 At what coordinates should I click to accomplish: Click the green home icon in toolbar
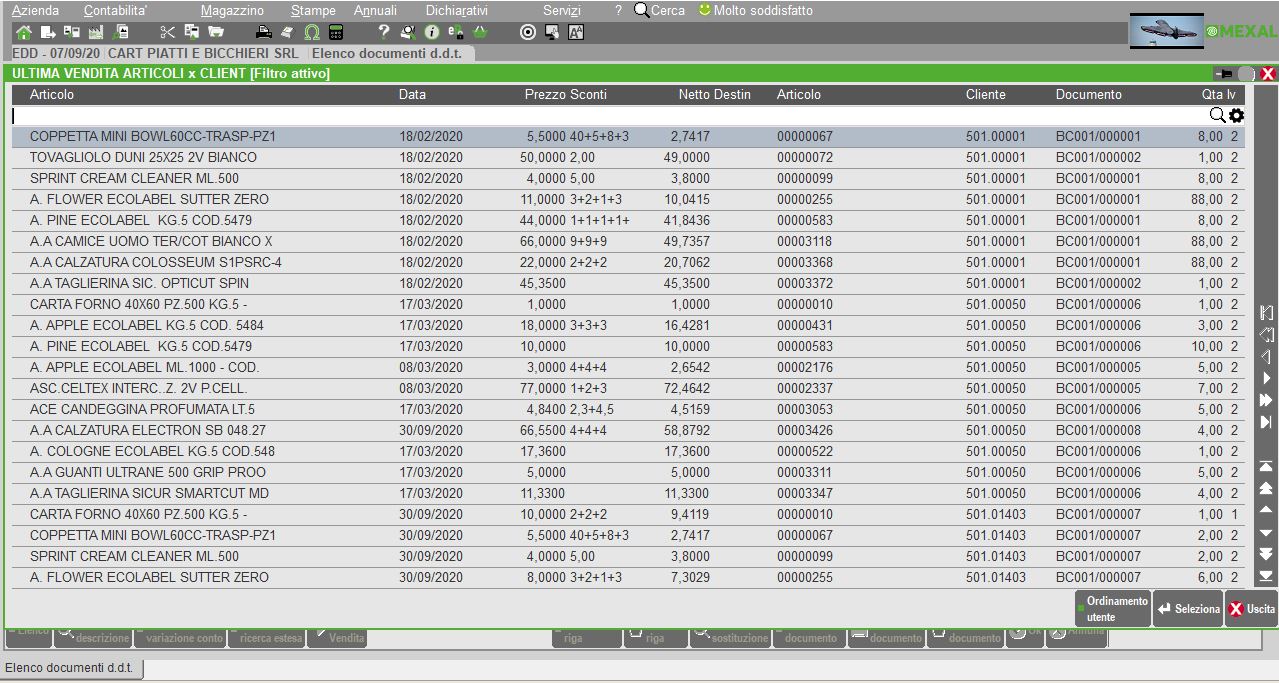click(24, 32)
